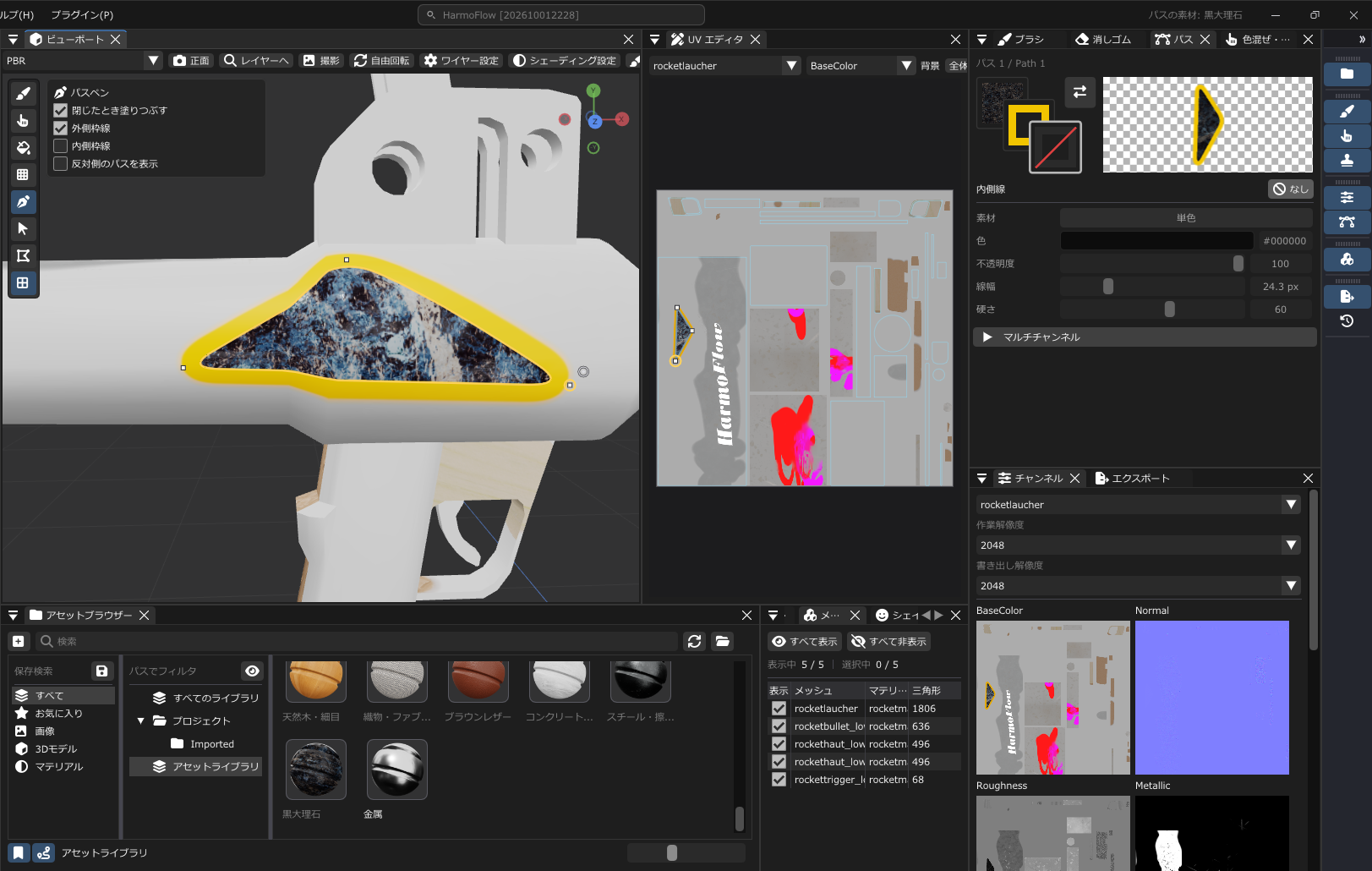Click the swap colors arrows icon

click(x=1080, y=92)
